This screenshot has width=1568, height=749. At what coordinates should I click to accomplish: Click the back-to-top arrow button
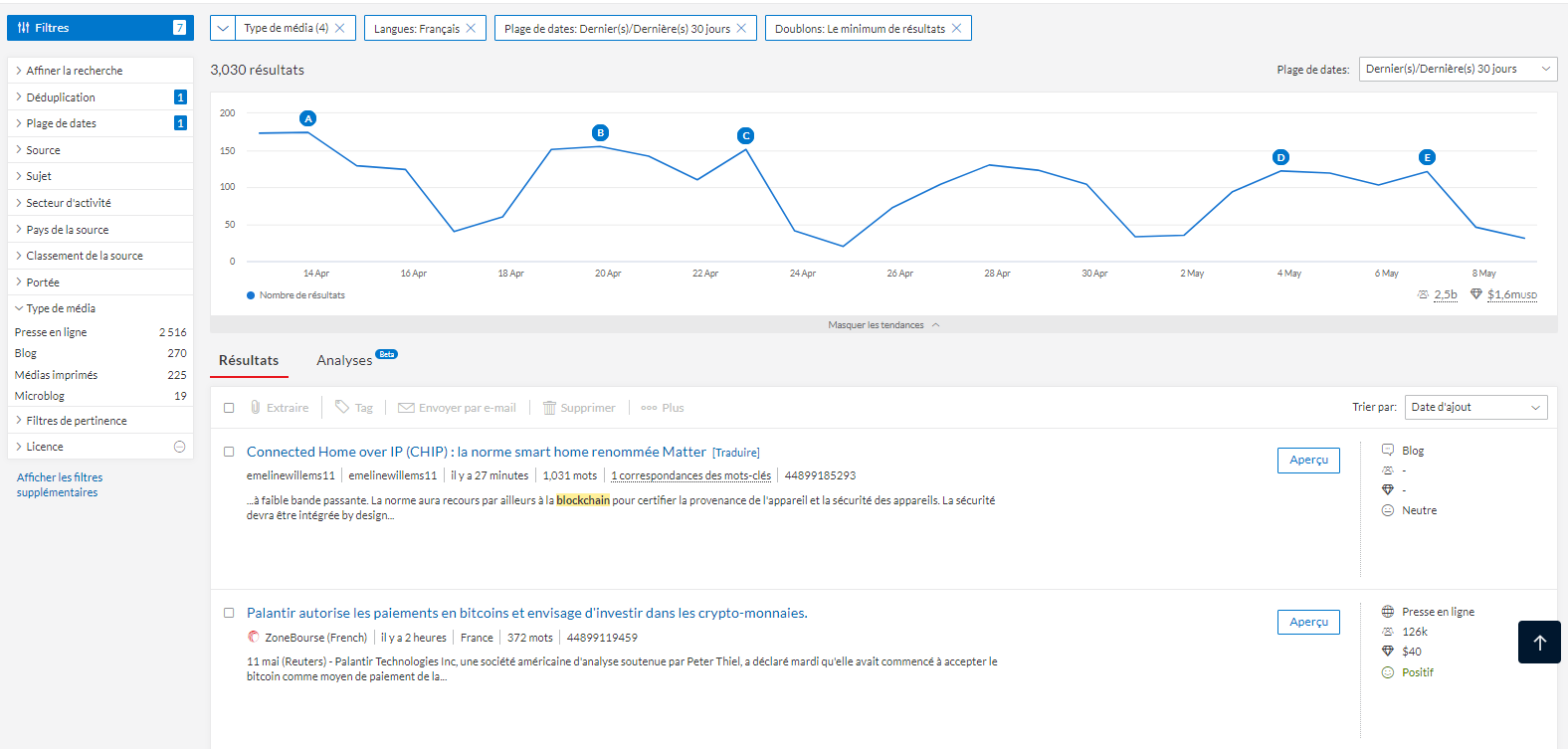(1539, 643)
